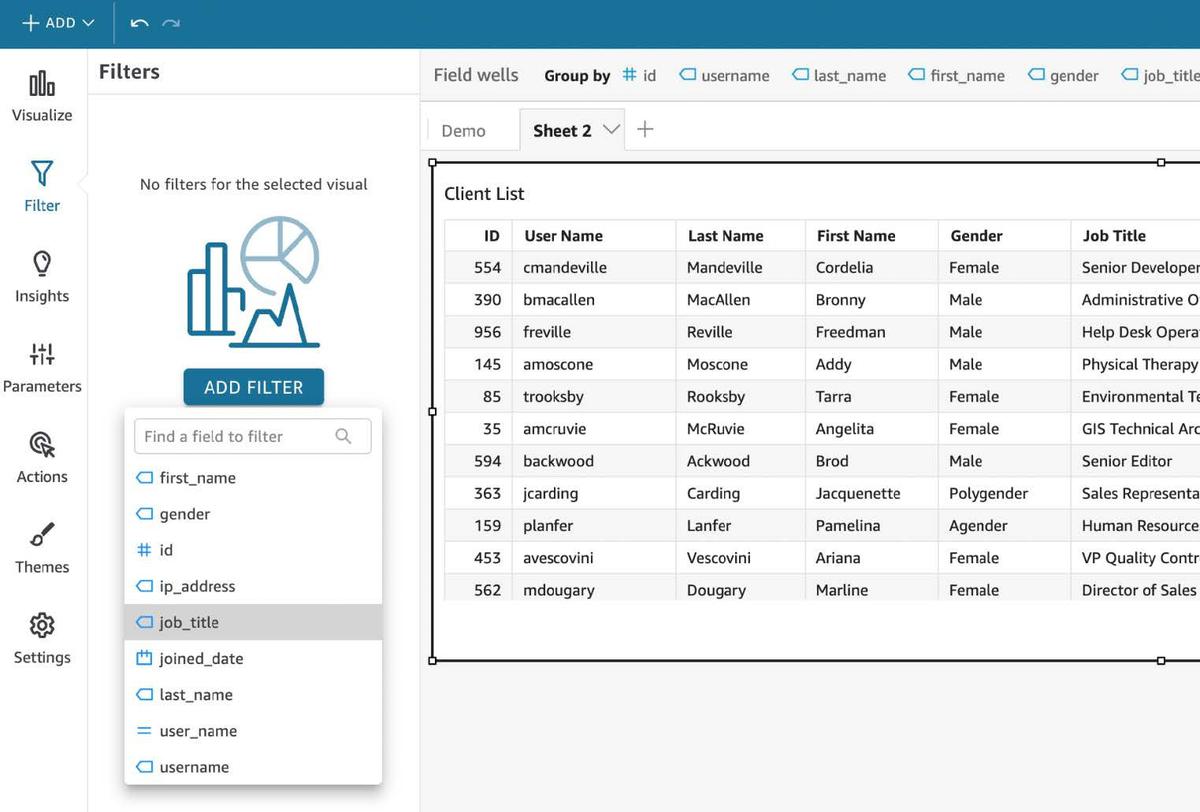Add a new sheet with plus icon
Screen dimensions: 1200x812
pos(645,130)
